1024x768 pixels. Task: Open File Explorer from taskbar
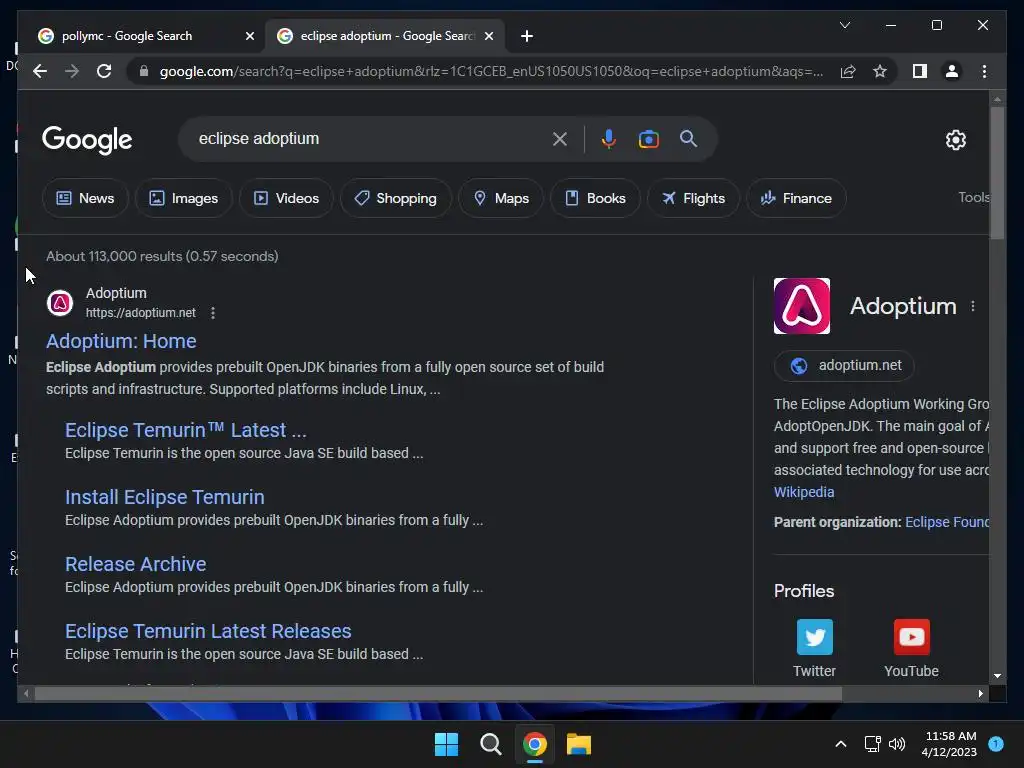coord(579,744)
